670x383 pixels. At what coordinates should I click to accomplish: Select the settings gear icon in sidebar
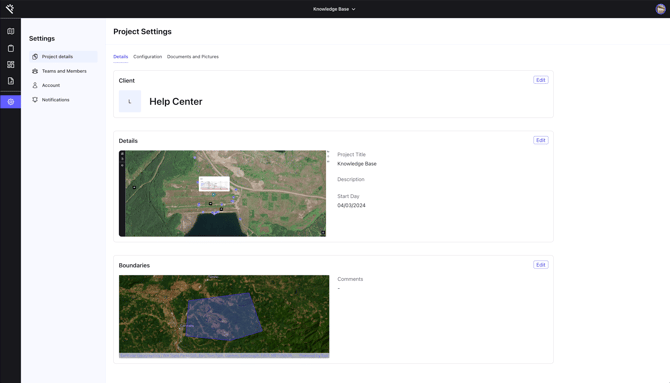click(x=11, y=102)
